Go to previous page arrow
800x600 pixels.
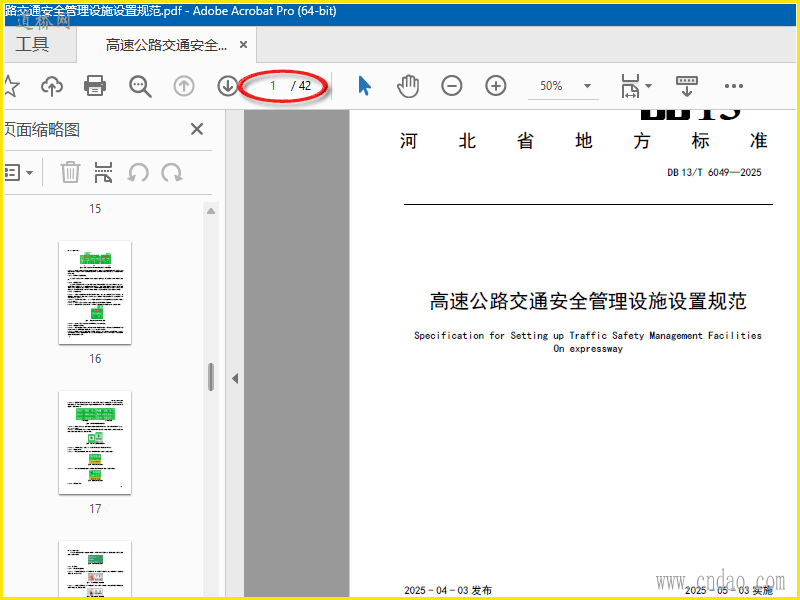pos(184,86)
